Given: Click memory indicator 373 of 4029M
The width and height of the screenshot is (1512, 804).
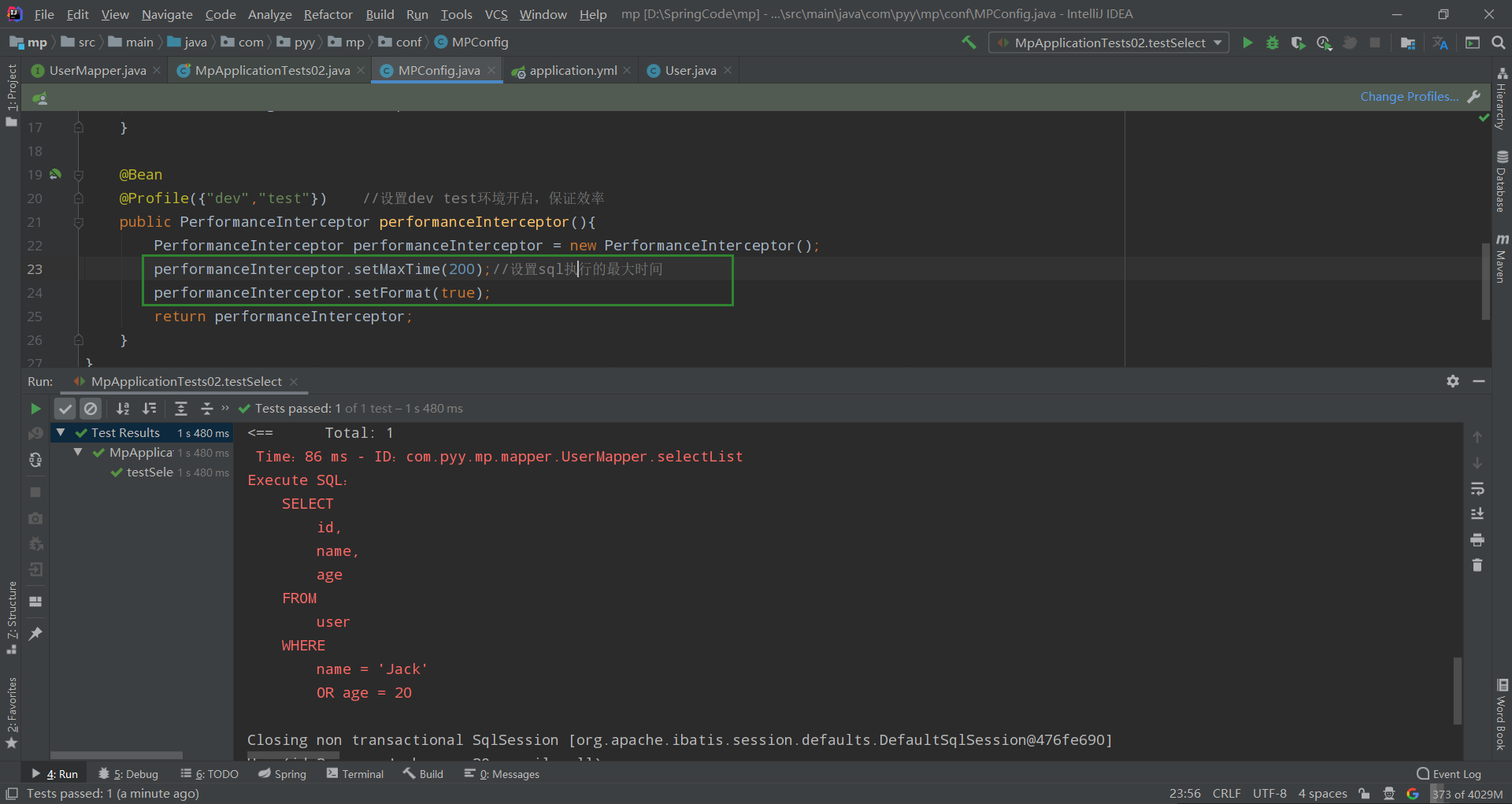Looking at the screenshot, I should pos(1468,794).
